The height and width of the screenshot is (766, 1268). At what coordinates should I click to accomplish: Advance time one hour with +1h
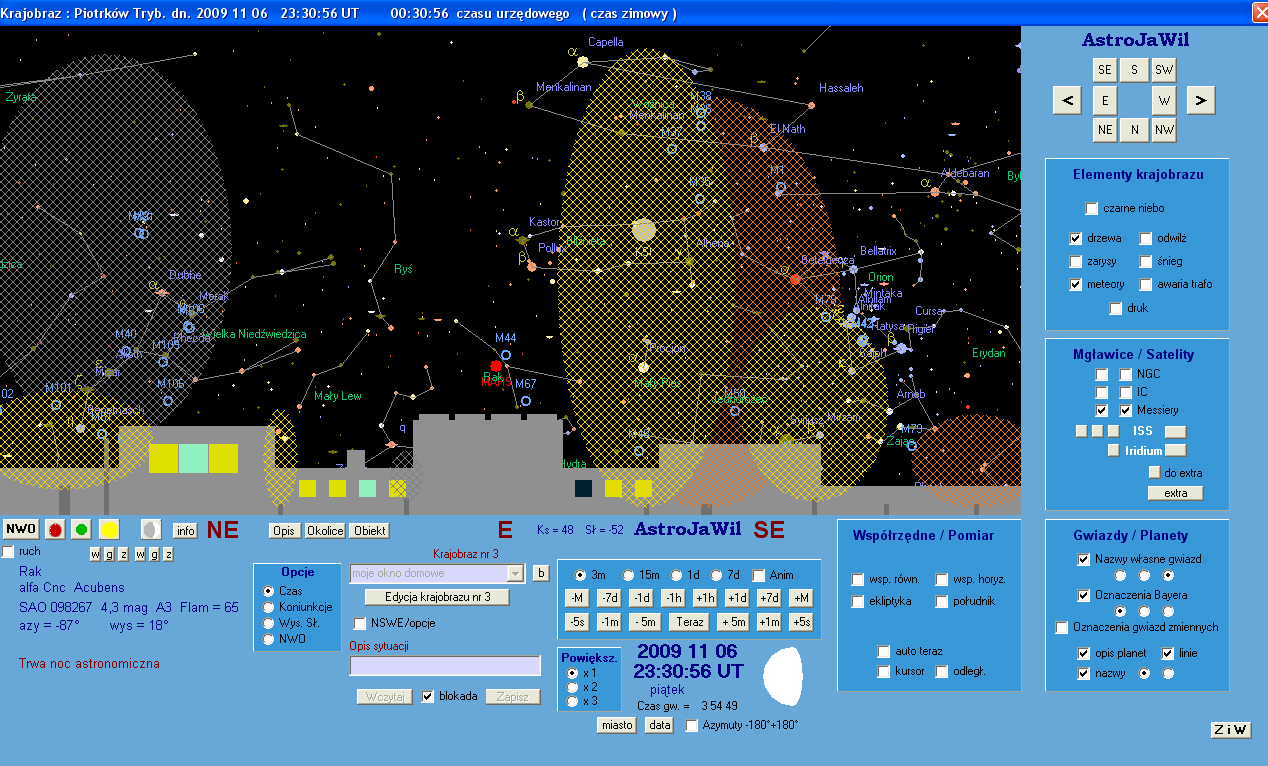(705, 598)
